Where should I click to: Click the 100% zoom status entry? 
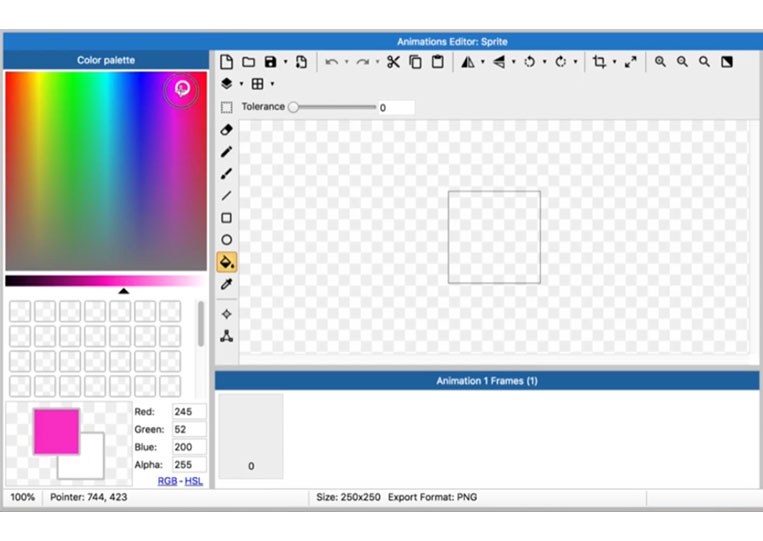pos(23,497)
